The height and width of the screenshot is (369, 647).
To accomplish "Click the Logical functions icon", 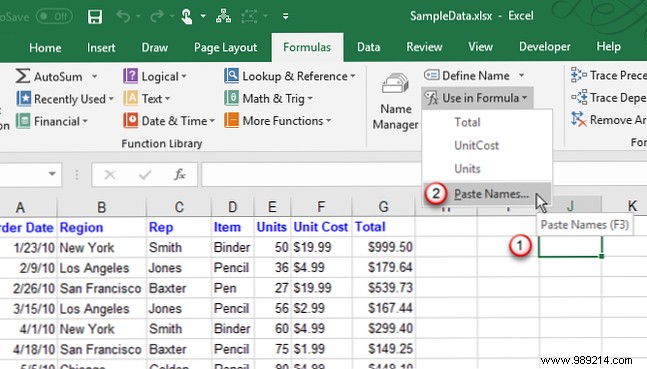I will (x=130, y=76).
